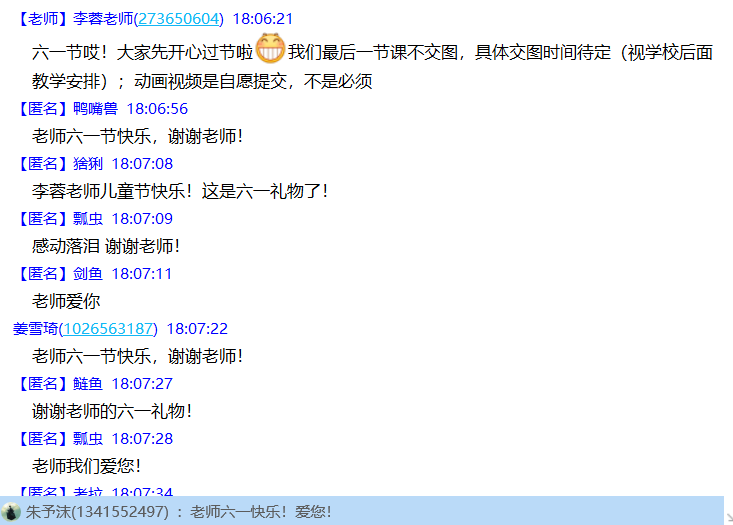Viewport: 733px width, 525px height.
Task: Click anonymous sender name 鸭嘴兽
Action: tap(95, 108)
